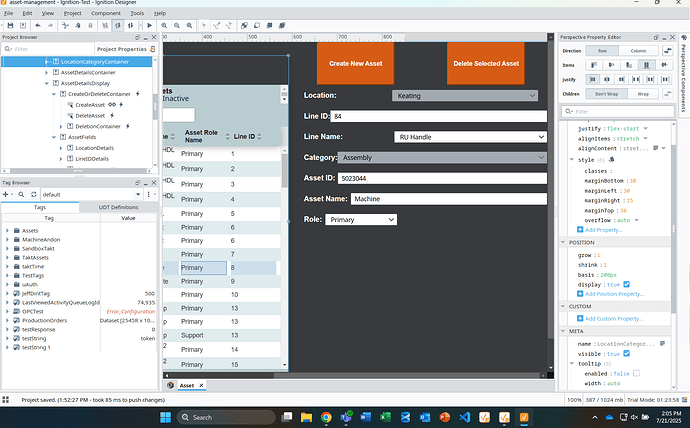The width and height of the screenshot is (690, 428).
Task: Click the Redo arrow icon in toolbar
Action: click(50, 26)
